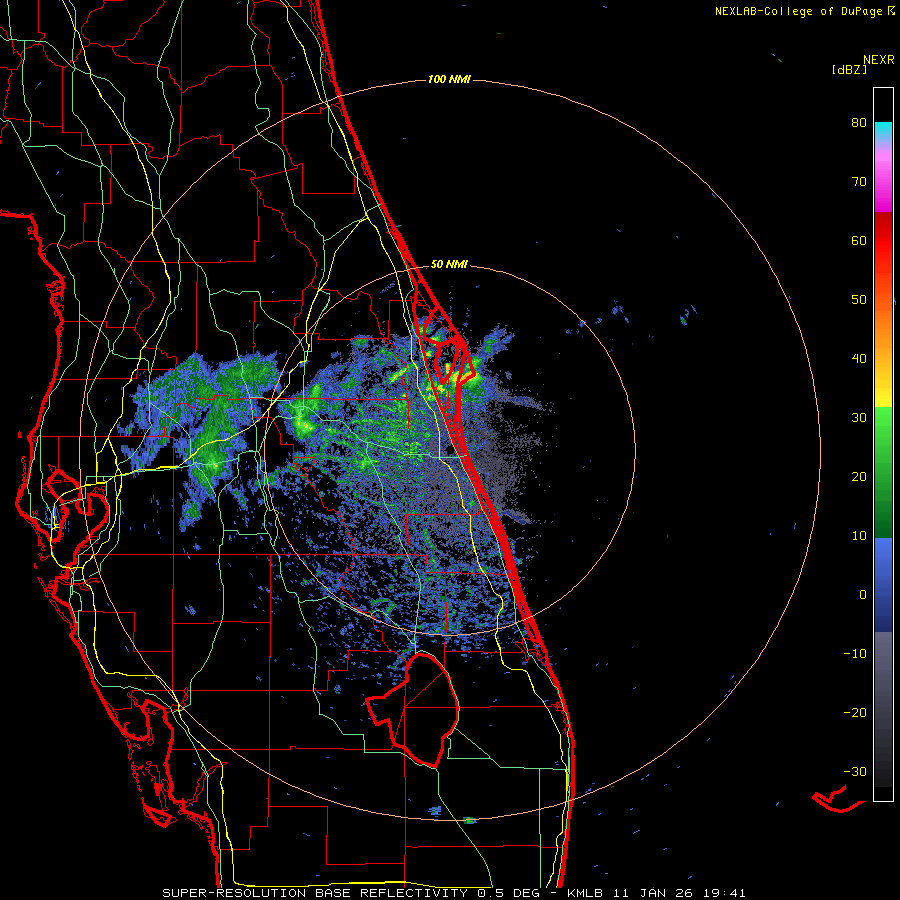Image resolution: width=900 pixels, height=900 pixels.
Task: Select the 10 dBZ tick label on the scale
Action: (x=859, y=536)
